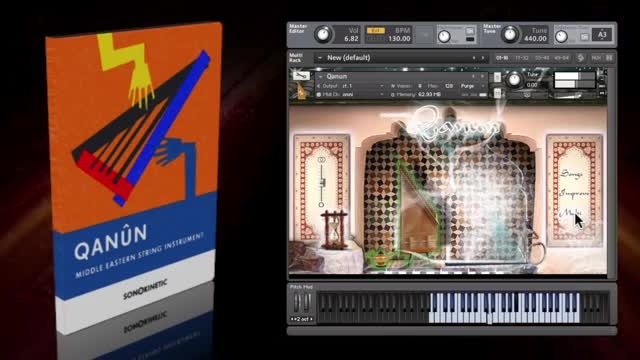Toggle the Ext BPM sync button
The width and height of the screenshot is (640, 360).
(375, 31)
